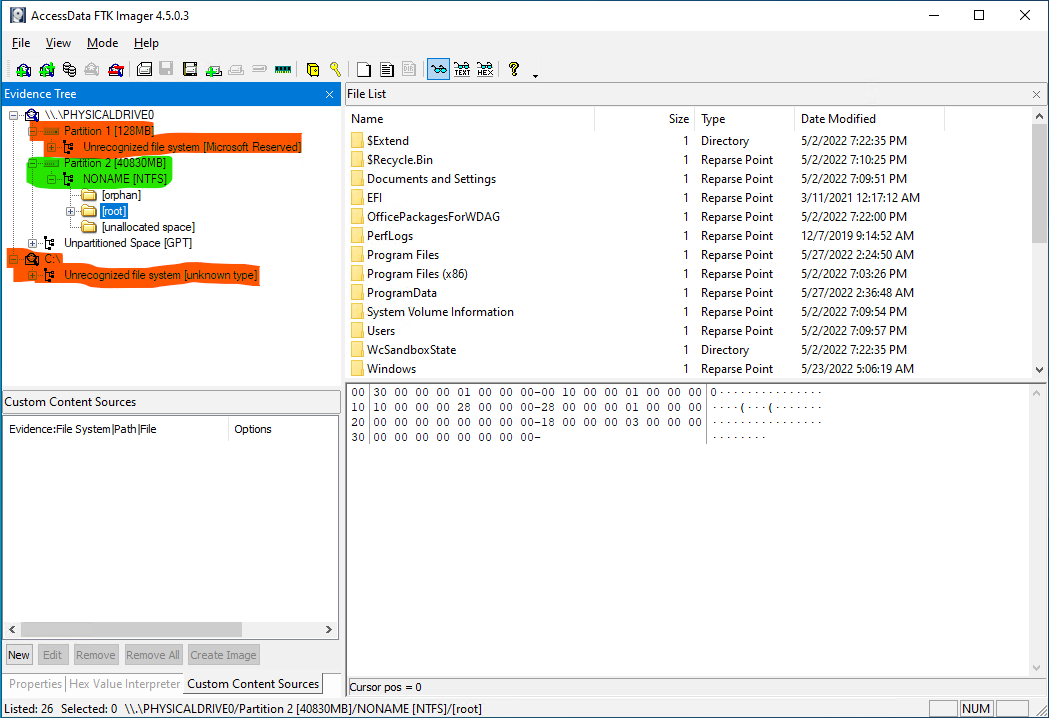Click the Verify Drive/Image icon

(260, 69)
